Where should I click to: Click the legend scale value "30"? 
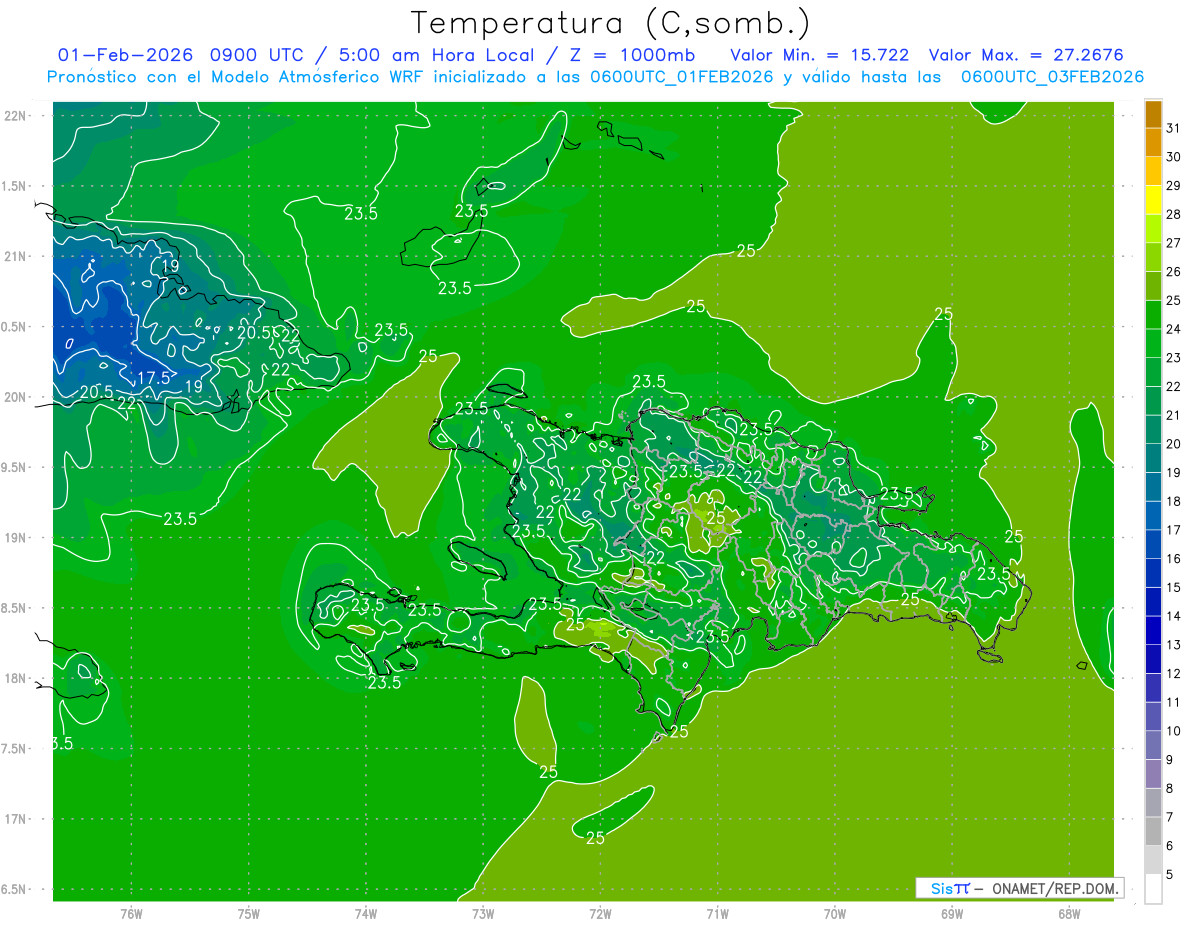click(x=1174, y=157)
